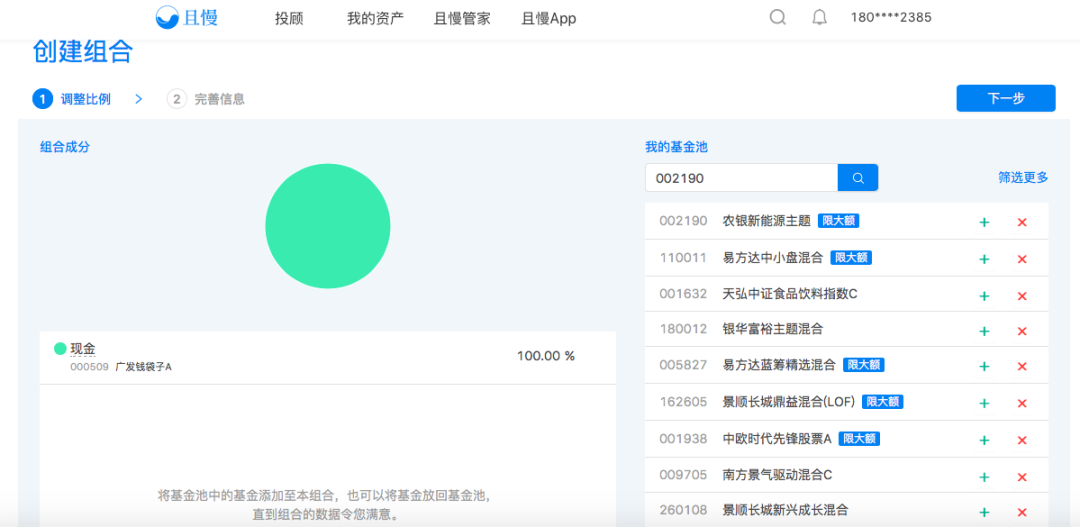The image size is (1080, 527).
Task: Add 农银新能源主题 fund with plus icon
Action: pos(984,222)
